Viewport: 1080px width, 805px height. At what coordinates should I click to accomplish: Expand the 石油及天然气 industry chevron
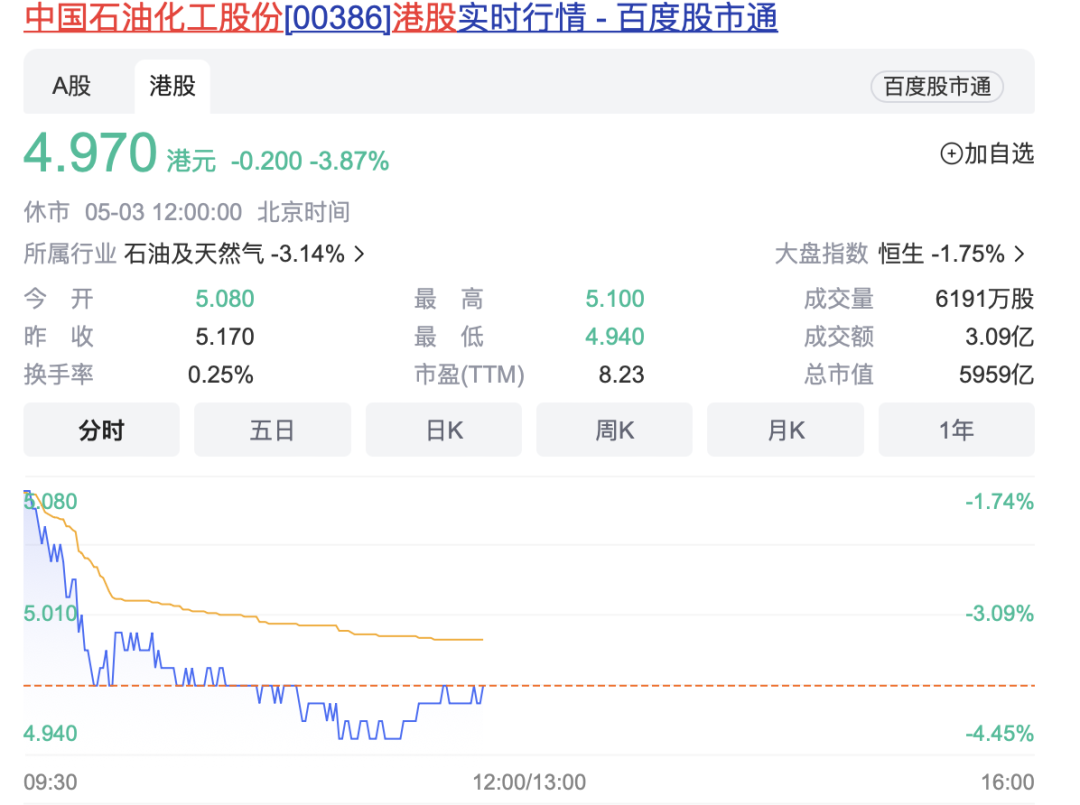point(359,254)
